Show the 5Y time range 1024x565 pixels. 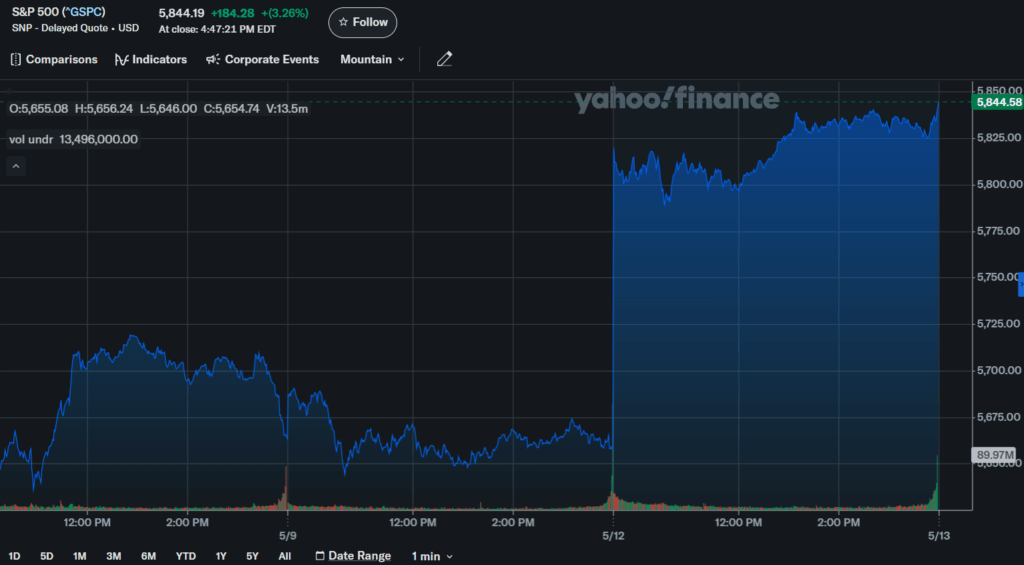pyautogui.click(x=253, y=557)
